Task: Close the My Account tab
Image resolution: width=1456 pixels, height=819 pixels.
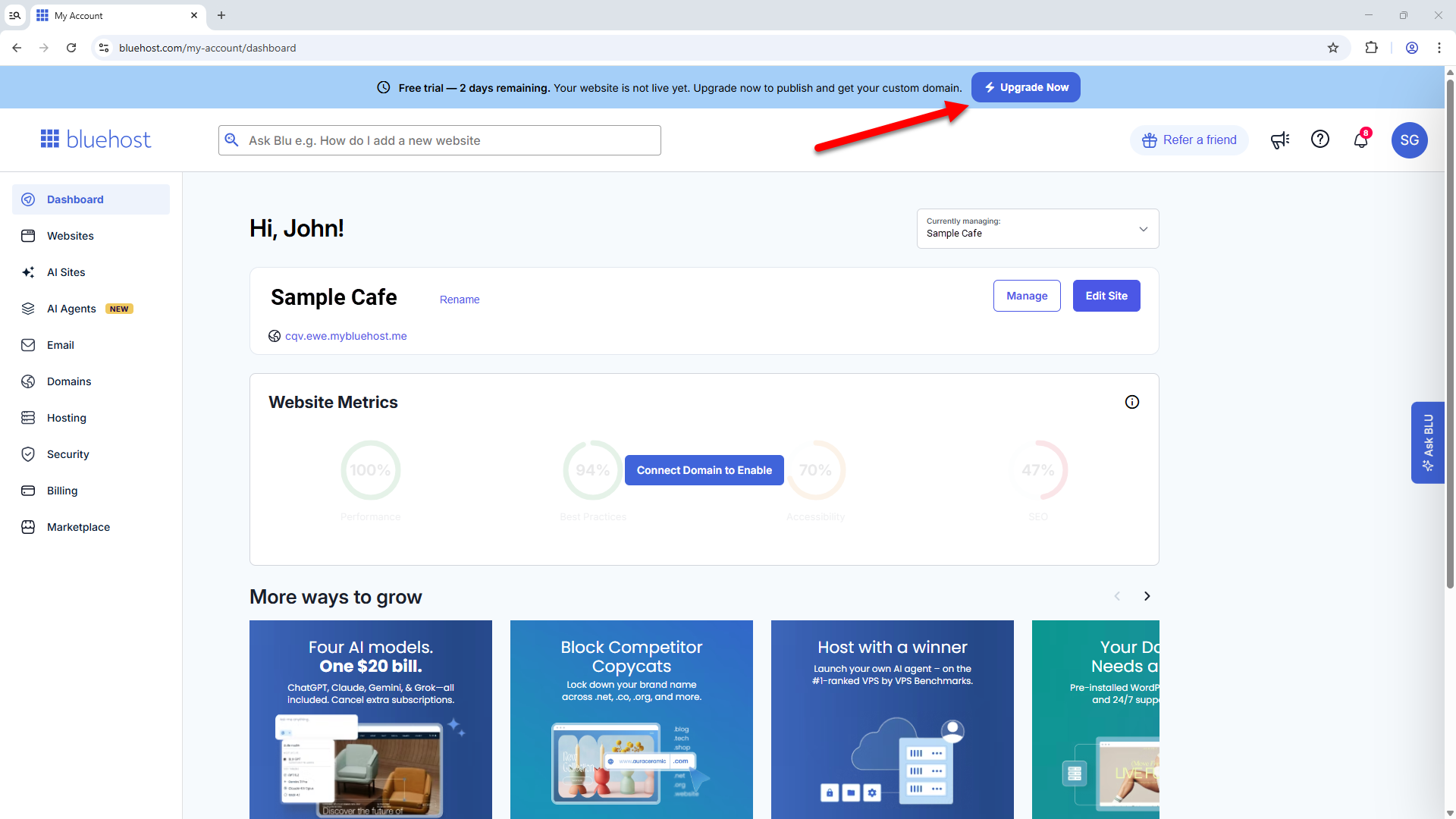Action: 194,15
